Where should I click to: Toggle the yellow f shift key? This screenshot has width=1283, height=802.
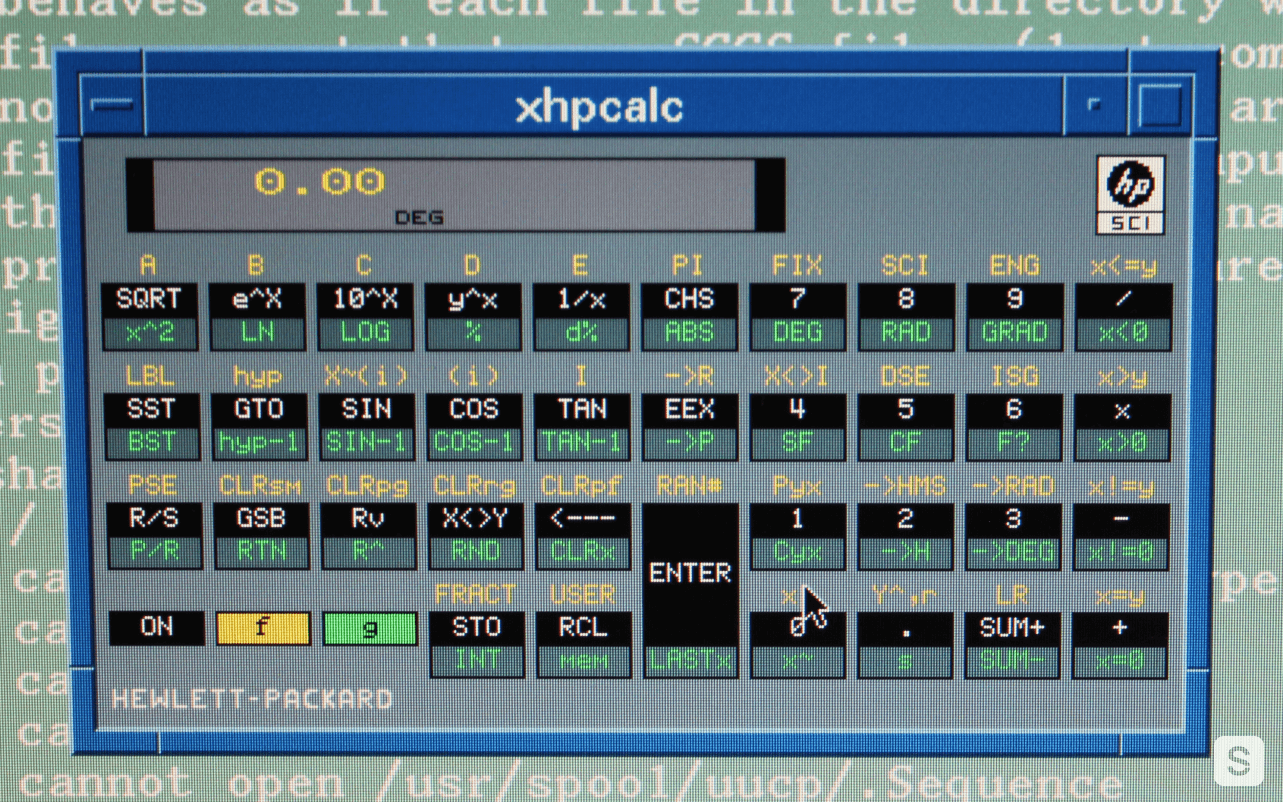point(263,628)
